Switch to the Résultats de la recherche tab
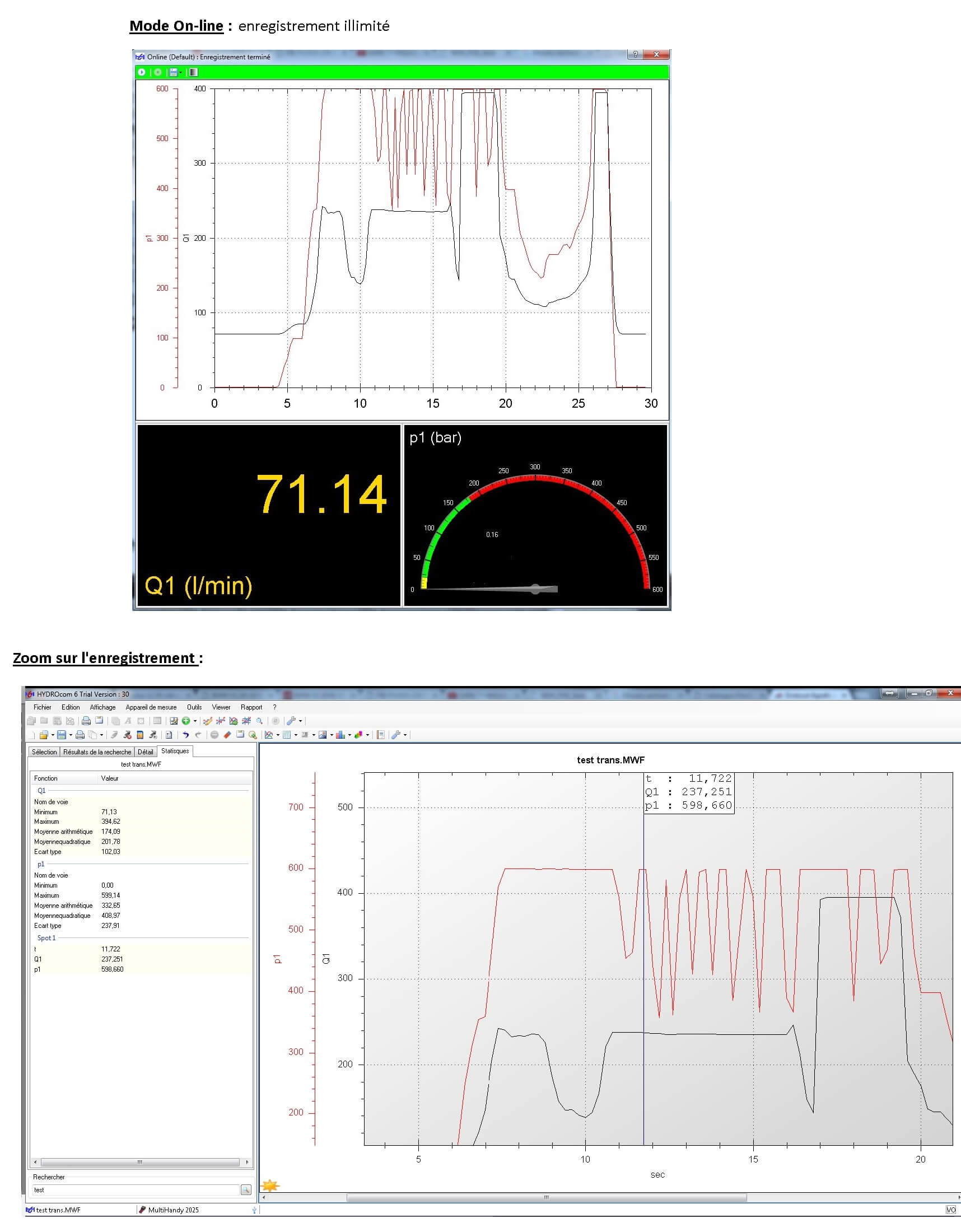 [x=97, y=752]
